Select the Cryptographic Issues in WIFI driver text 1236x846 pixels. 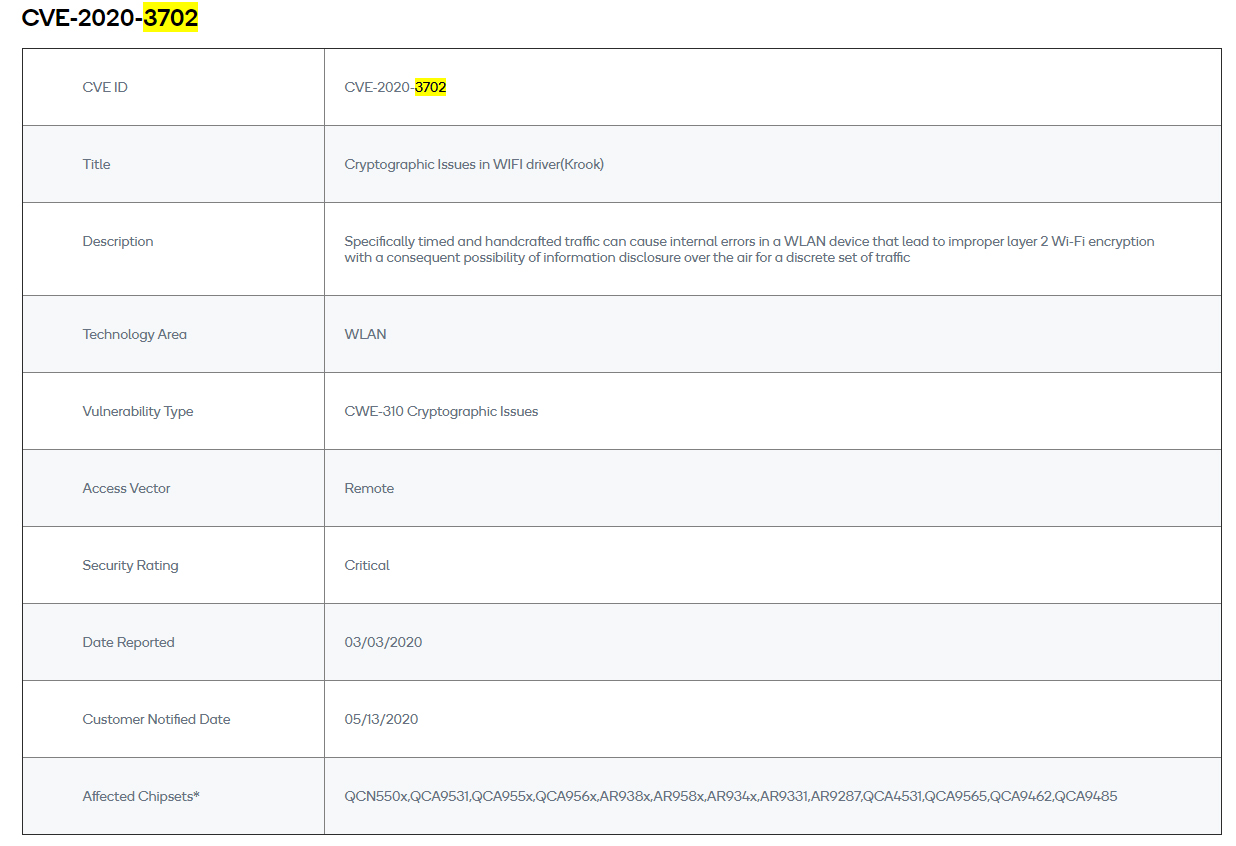point(474,164)
